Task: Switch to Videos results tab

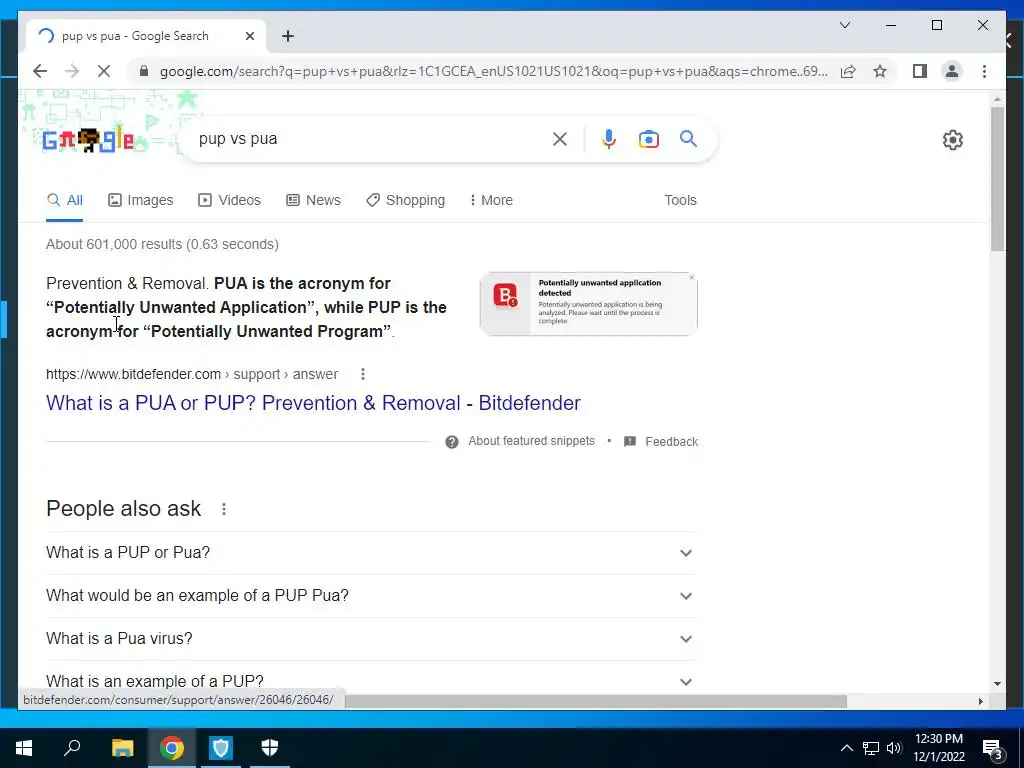Action: pyautogui.click(x=229, y=200)
